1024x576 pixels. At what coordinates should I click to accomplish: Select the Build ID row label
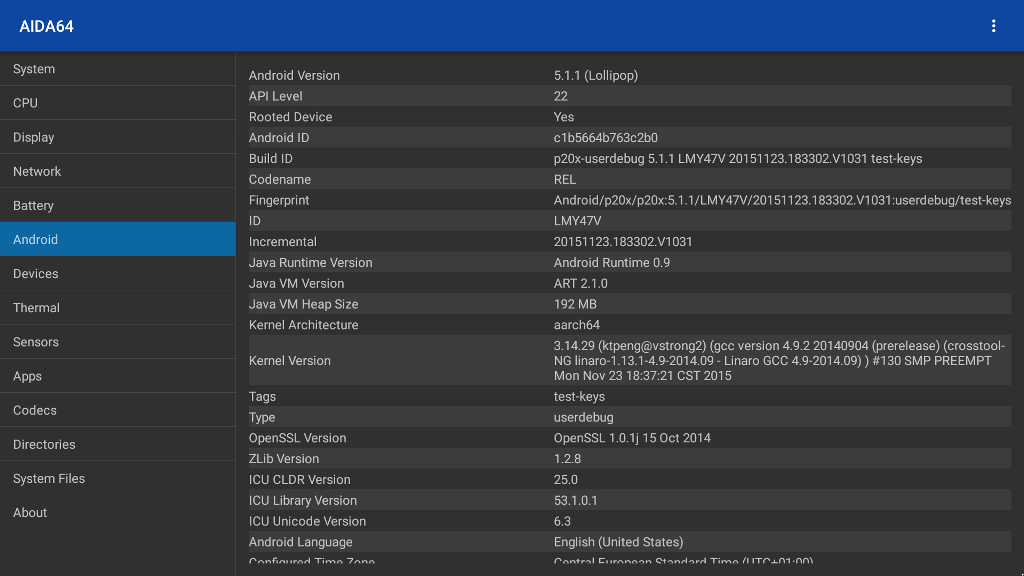pyautogui.click(x=270, y=159)
